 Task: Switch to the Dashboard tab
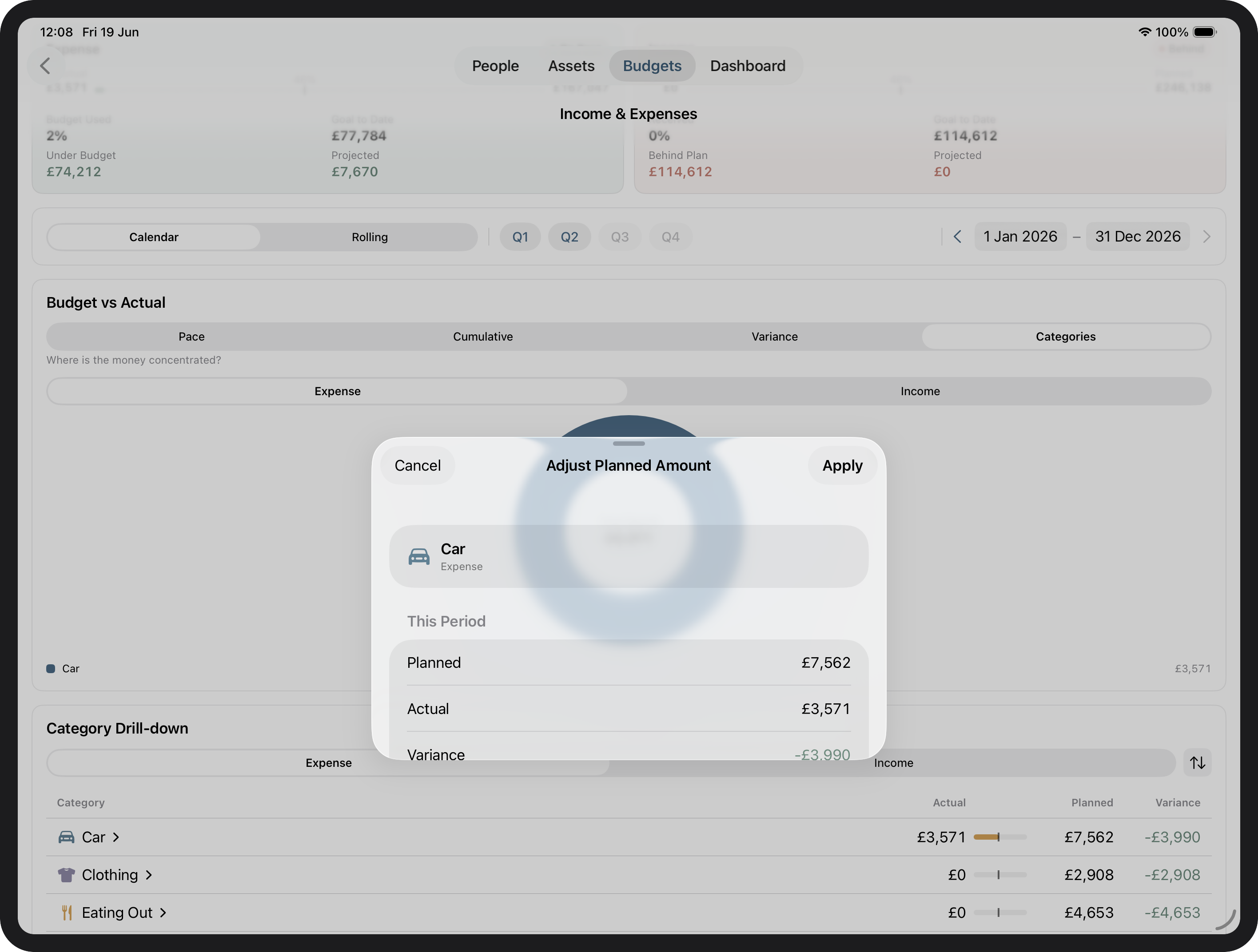[747, 66]
